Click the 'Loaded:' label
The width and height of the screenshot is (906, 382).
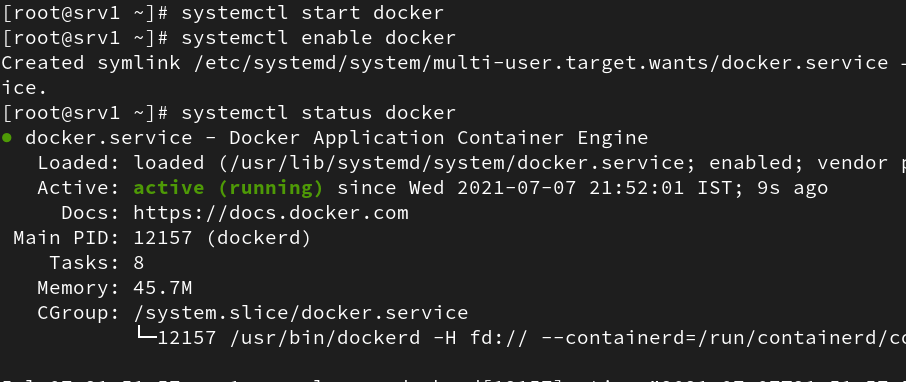click(79, 163)
